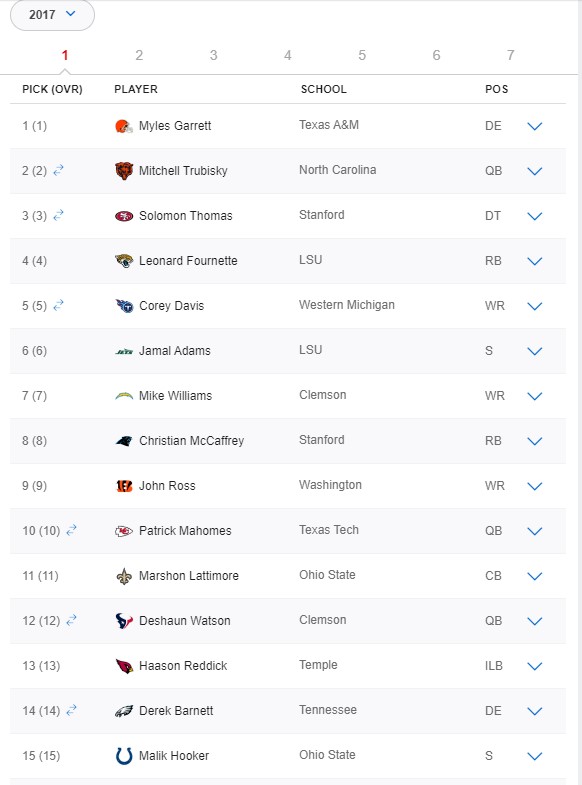This screenshot has height=785, width=582.
Task: Switch to round 5 tab
Action: (362, 55)
